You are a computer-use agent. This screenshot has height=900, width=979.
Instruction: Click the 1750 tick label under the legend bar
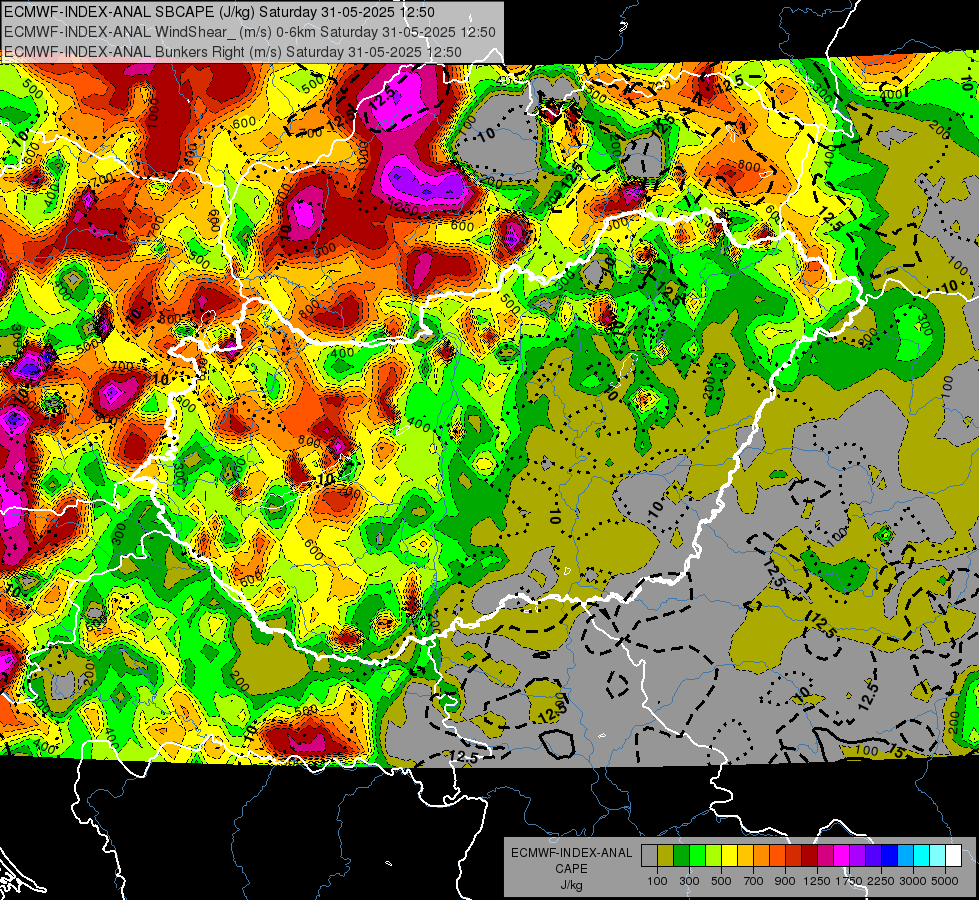pyautogui.click(x=850, y=881)
